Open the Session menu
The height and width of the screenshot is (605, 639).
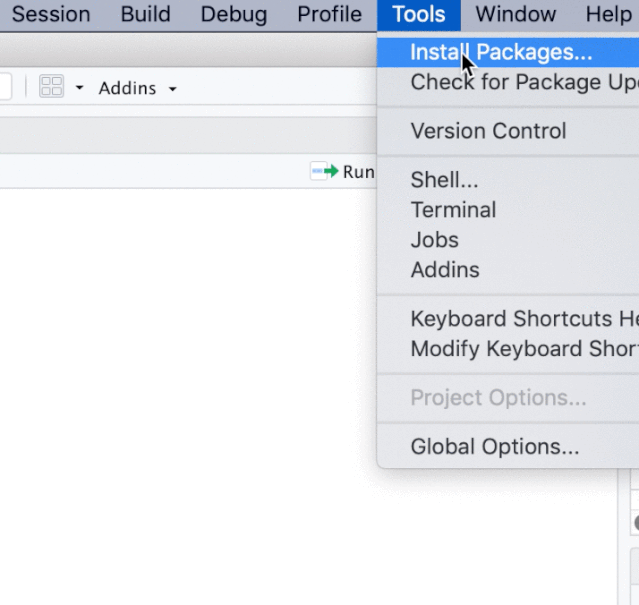click(x=50, y=14)
